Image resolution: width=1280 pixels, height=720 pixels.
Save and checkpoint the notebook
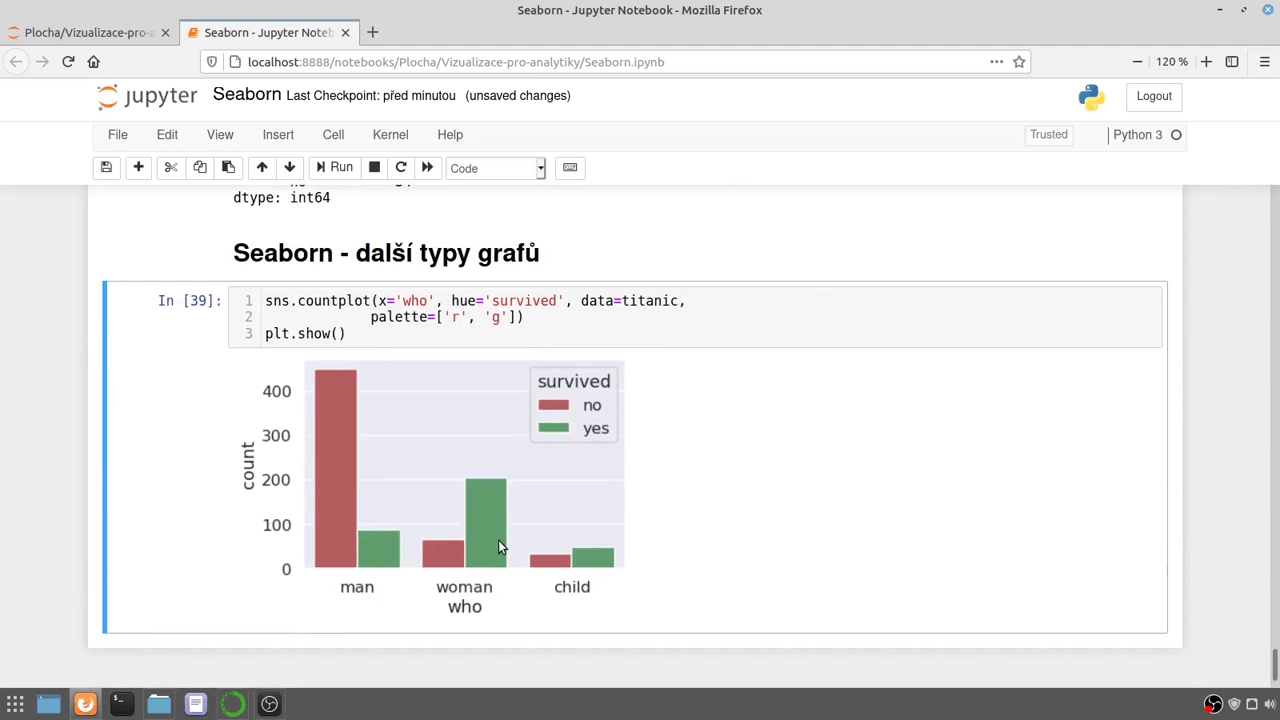(106, 168)
